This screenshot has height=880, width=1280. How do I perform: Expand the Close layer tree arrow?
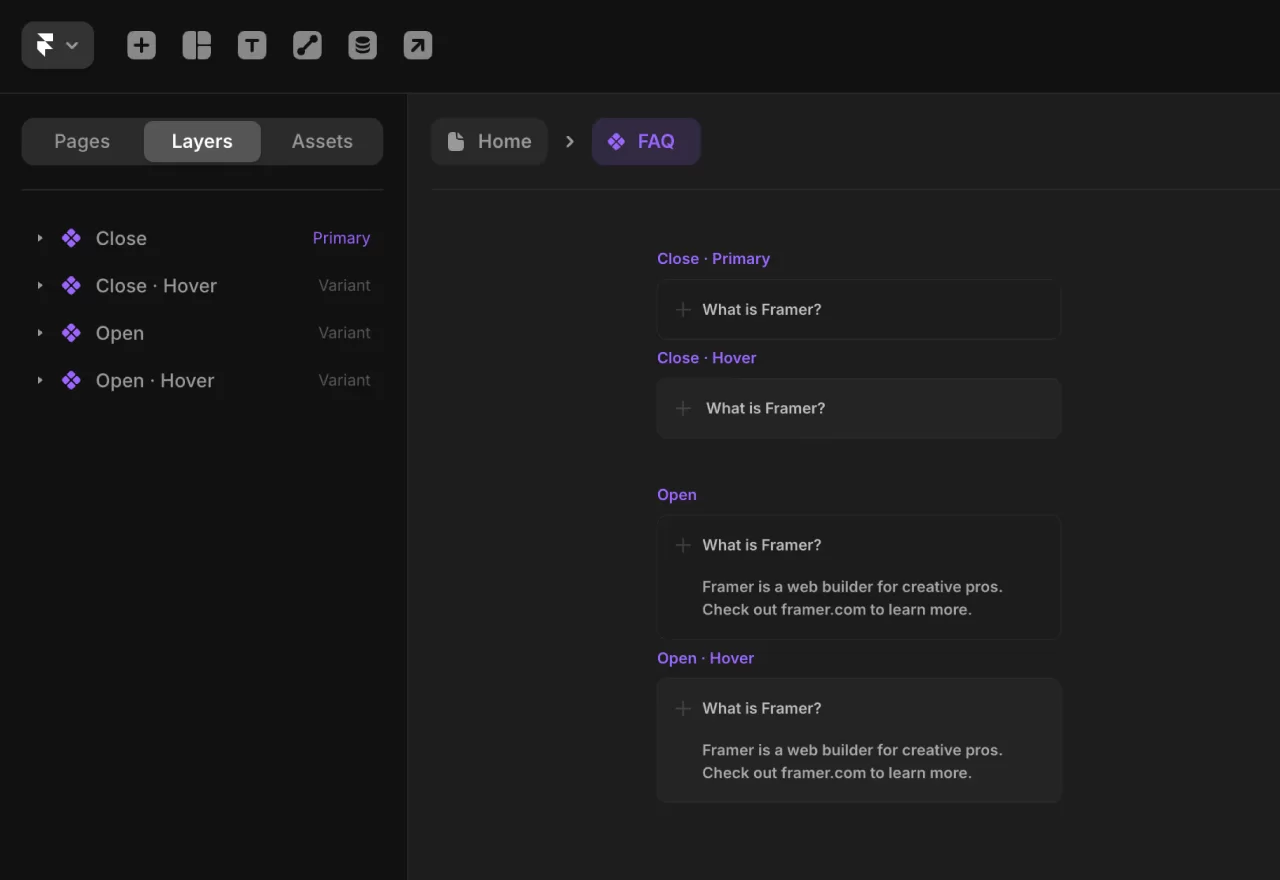coord(40,238)
